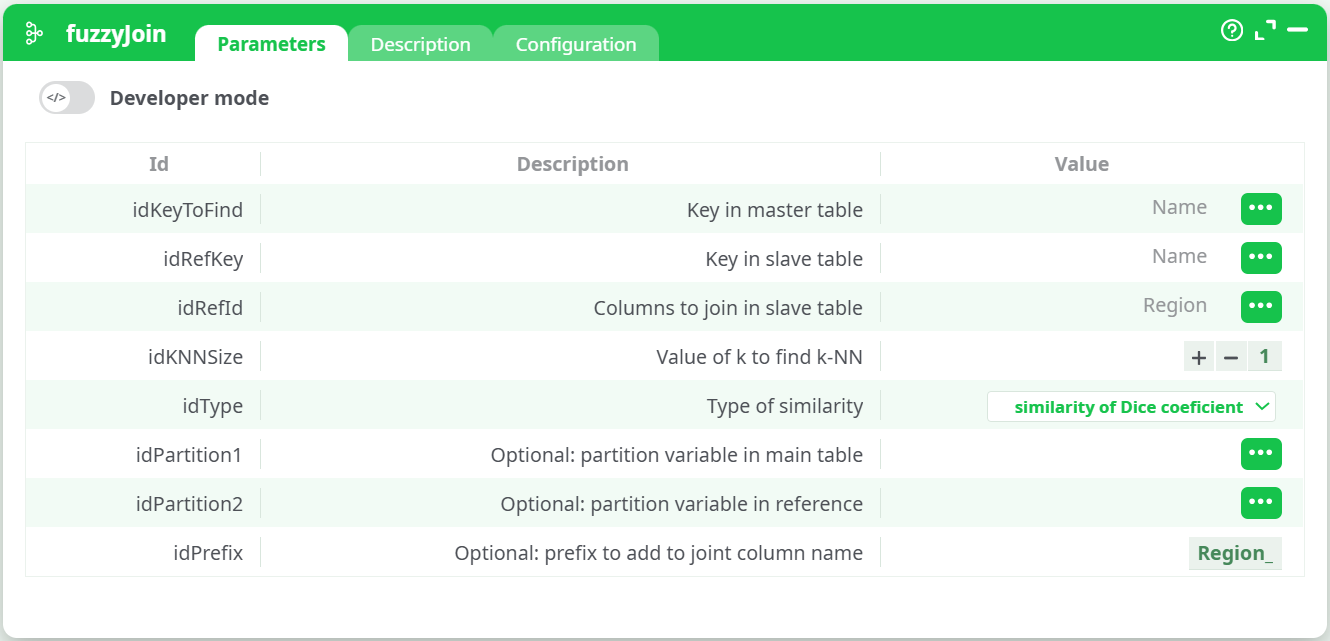Decrease the idKNNSize value with minus
This screenshot has width=1330, height=641.
coord(1231,357)
